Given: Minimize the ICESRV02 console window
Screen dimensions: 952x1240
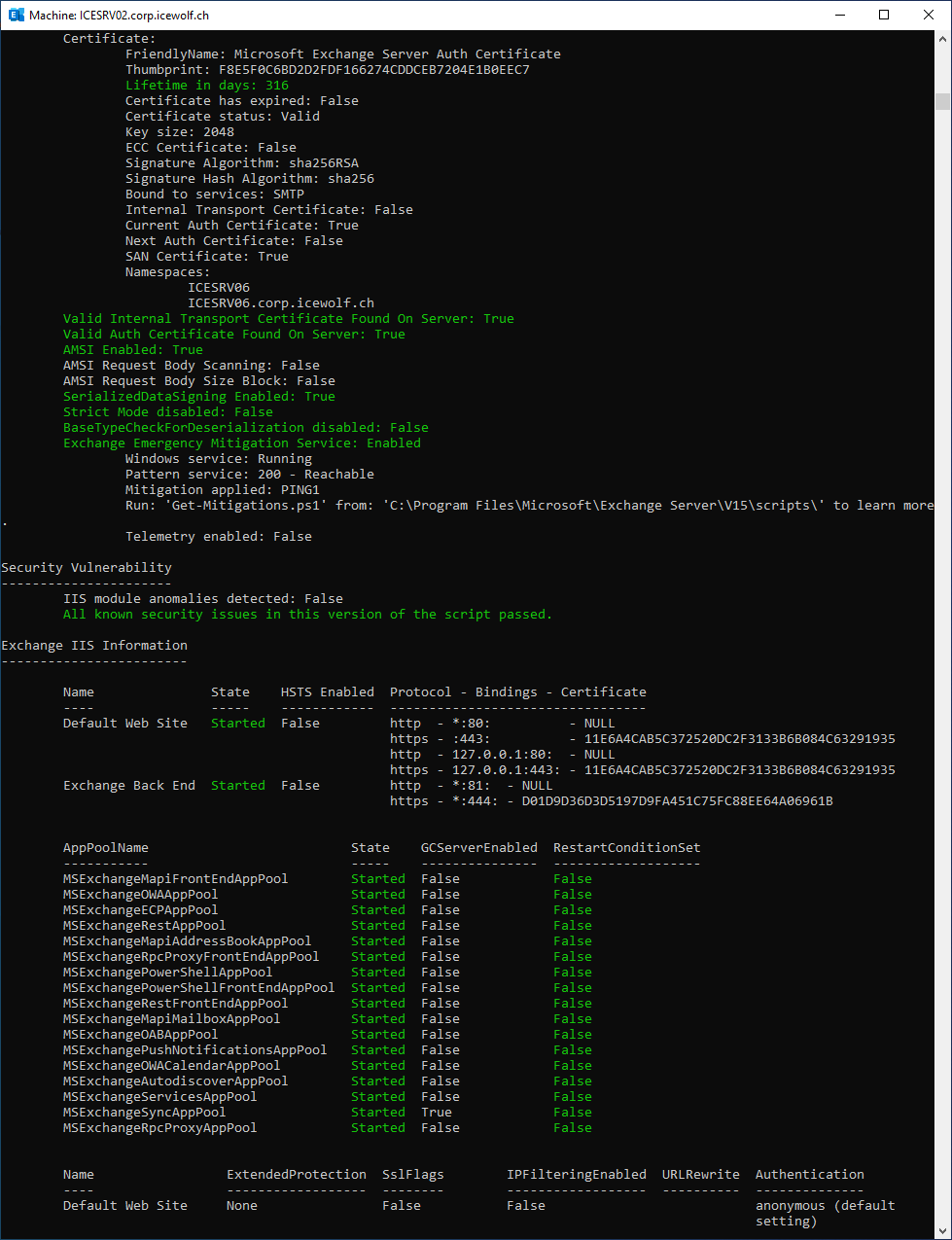Looking at the screenshot, I should 840,15.
